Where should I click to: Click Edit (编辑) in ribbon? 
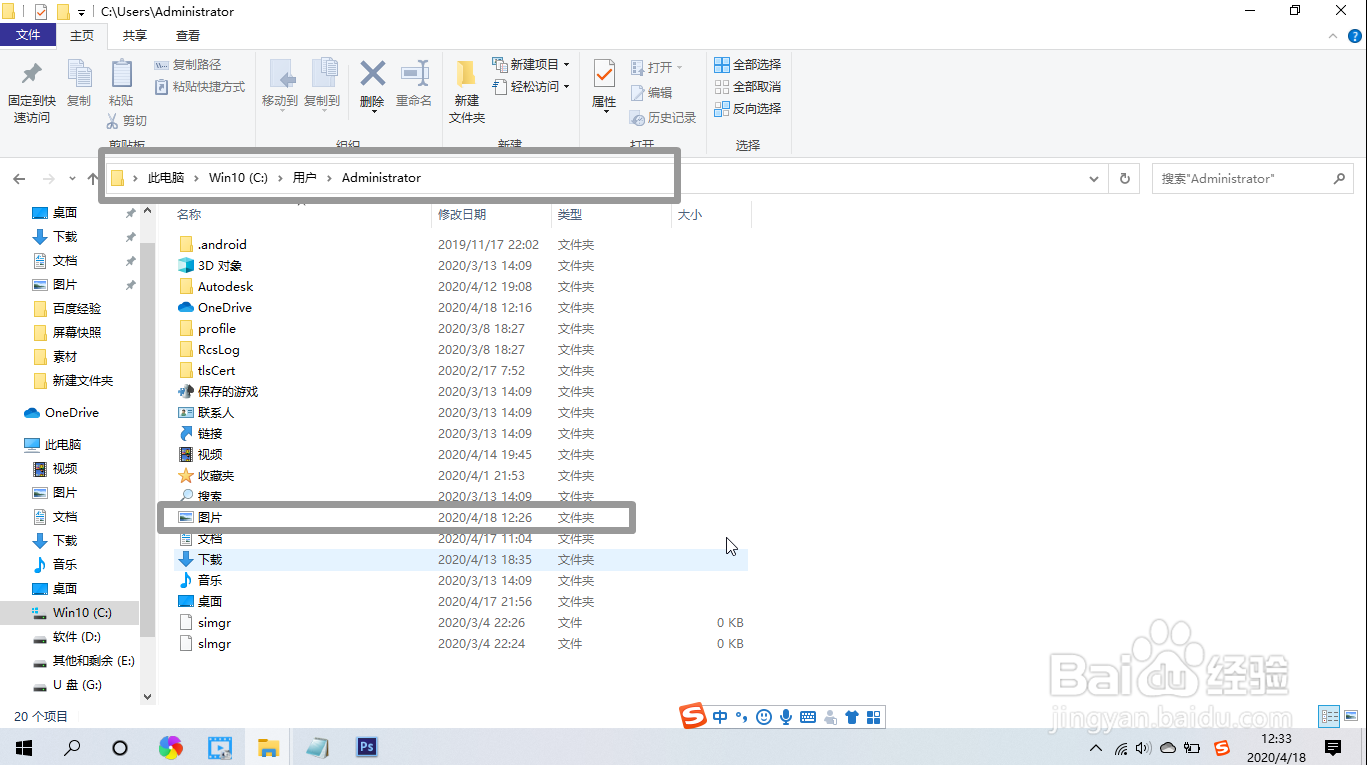(x=652, y=93)
